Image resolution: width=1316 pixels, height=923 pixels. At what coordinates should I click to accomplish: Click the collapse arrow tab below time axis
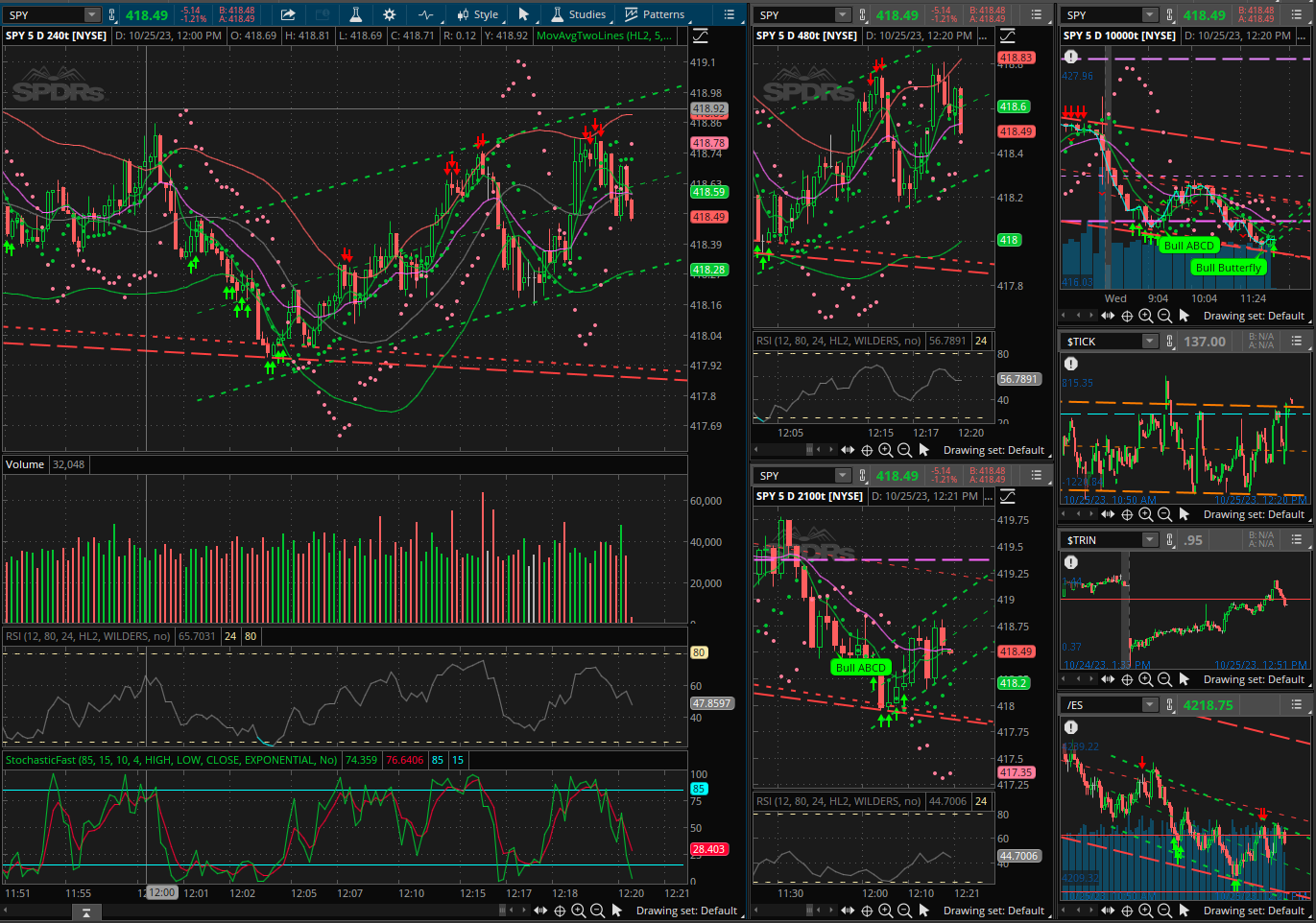click(x=85, y=912)
